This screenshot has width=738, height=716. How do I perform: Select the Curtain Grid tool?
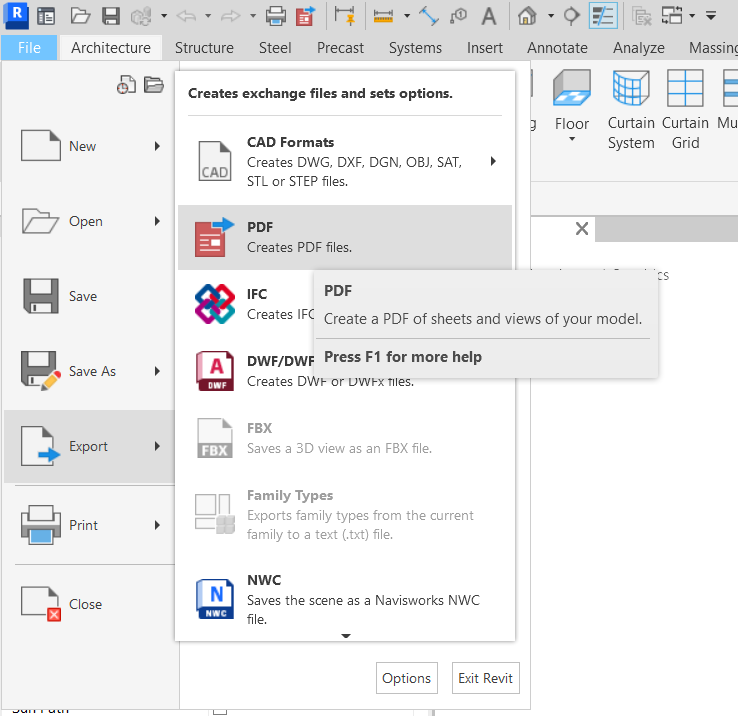click(685, 109)
